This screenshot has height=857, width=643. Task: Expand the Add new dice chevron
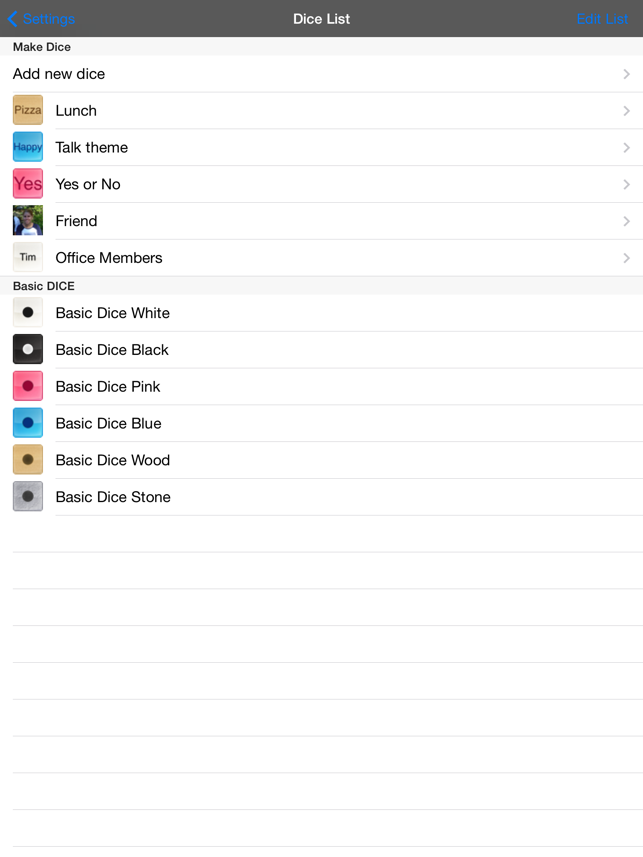[x=627, y=74]
